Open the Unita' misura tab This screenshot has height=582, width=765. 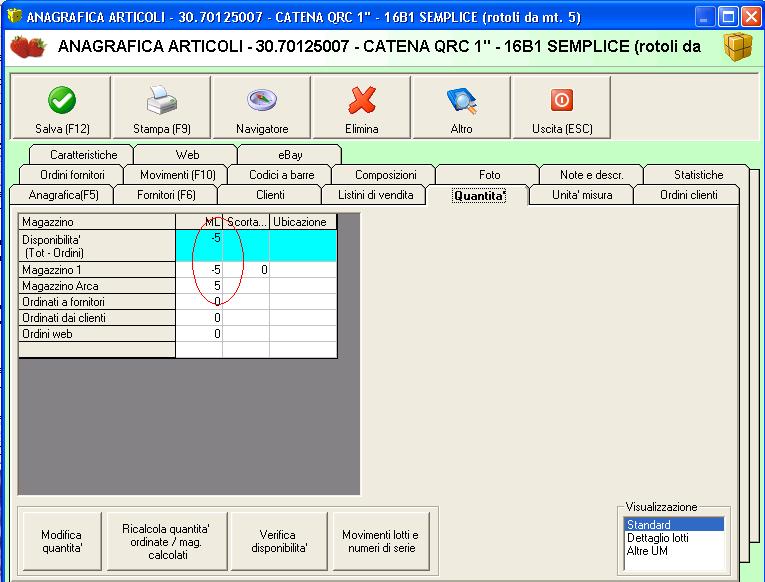click(x=582, y=195)
